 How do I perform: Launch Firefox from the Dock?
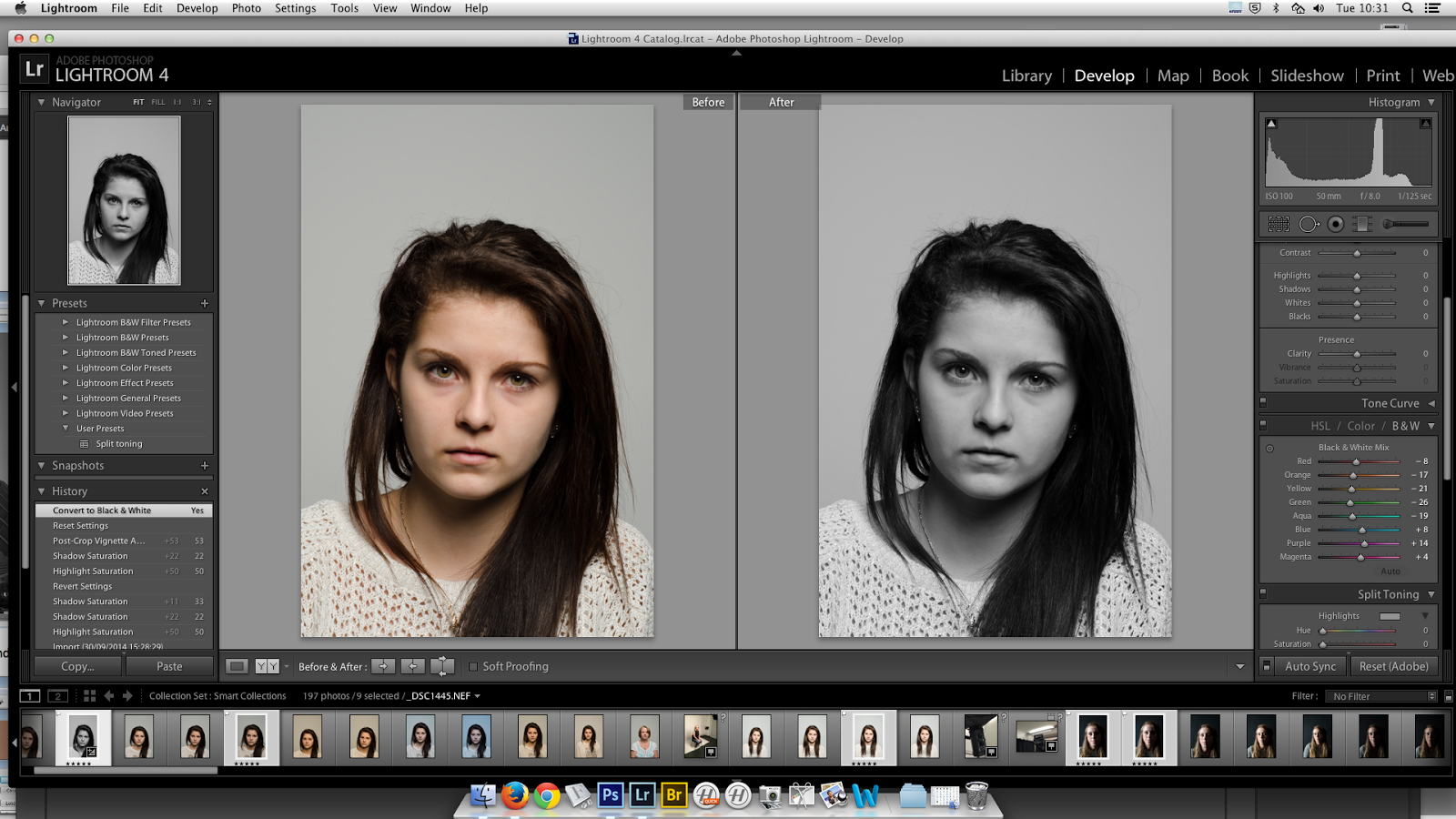[515, 794]
